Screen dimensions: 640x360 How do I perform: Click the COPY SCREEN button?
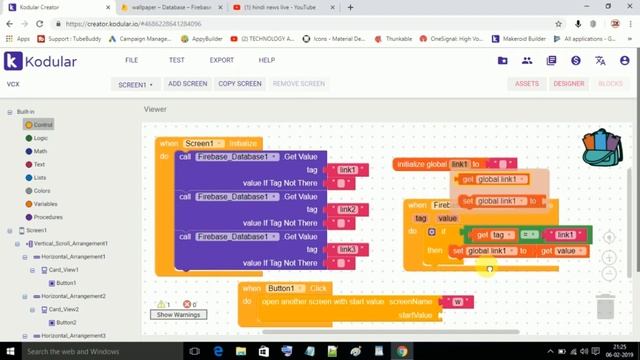pos(240,84)
